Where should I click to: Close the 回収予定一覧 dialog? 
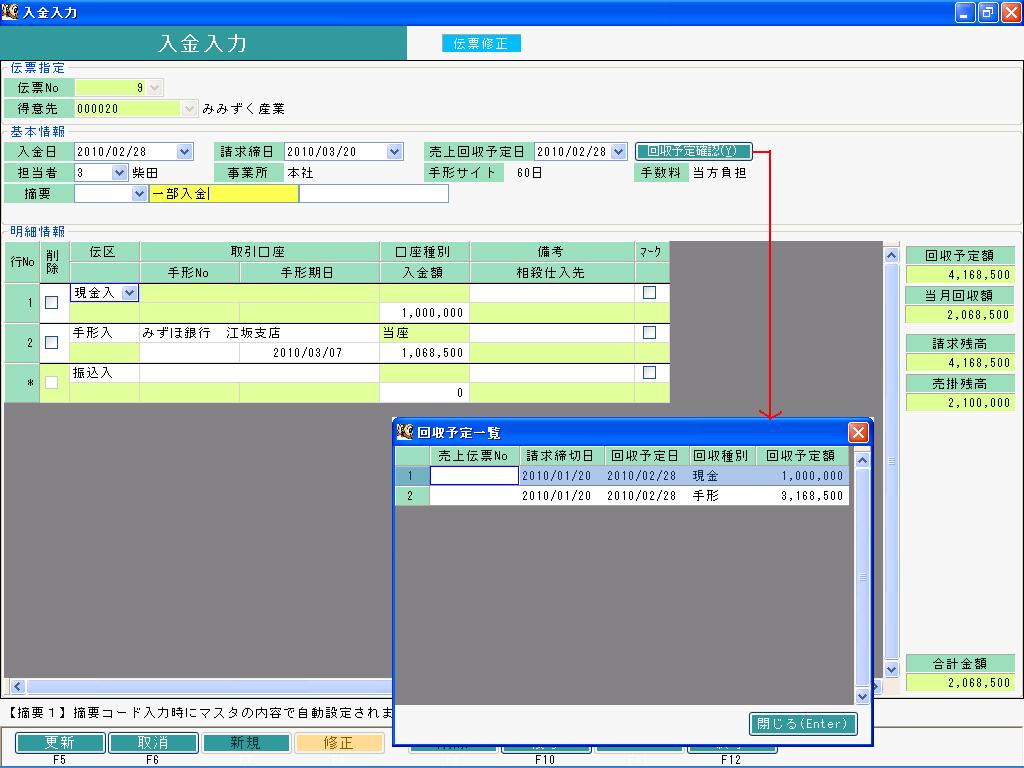pos(858,432)
